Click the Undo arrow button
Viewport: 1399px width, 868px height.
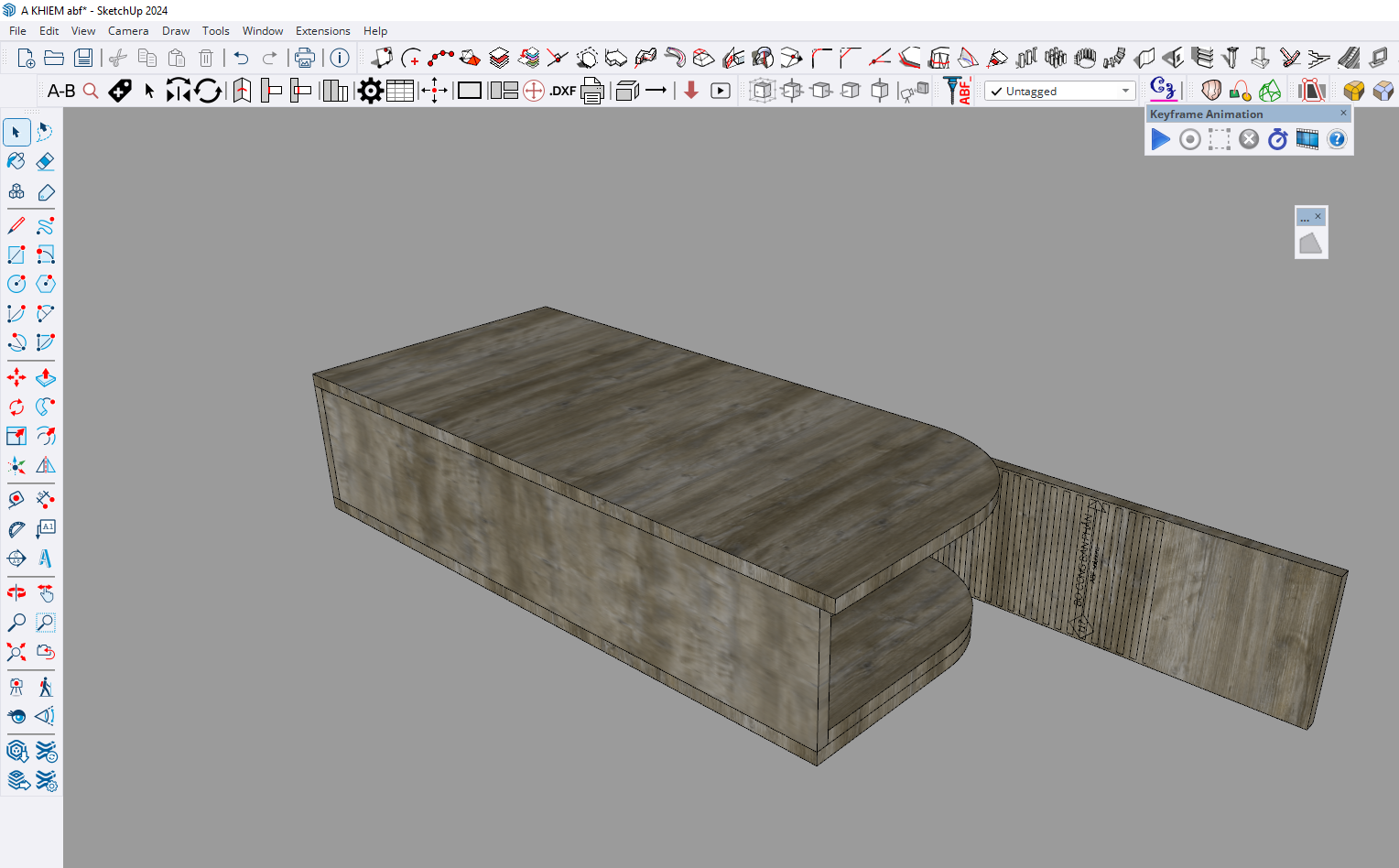[x=241, y=59]
